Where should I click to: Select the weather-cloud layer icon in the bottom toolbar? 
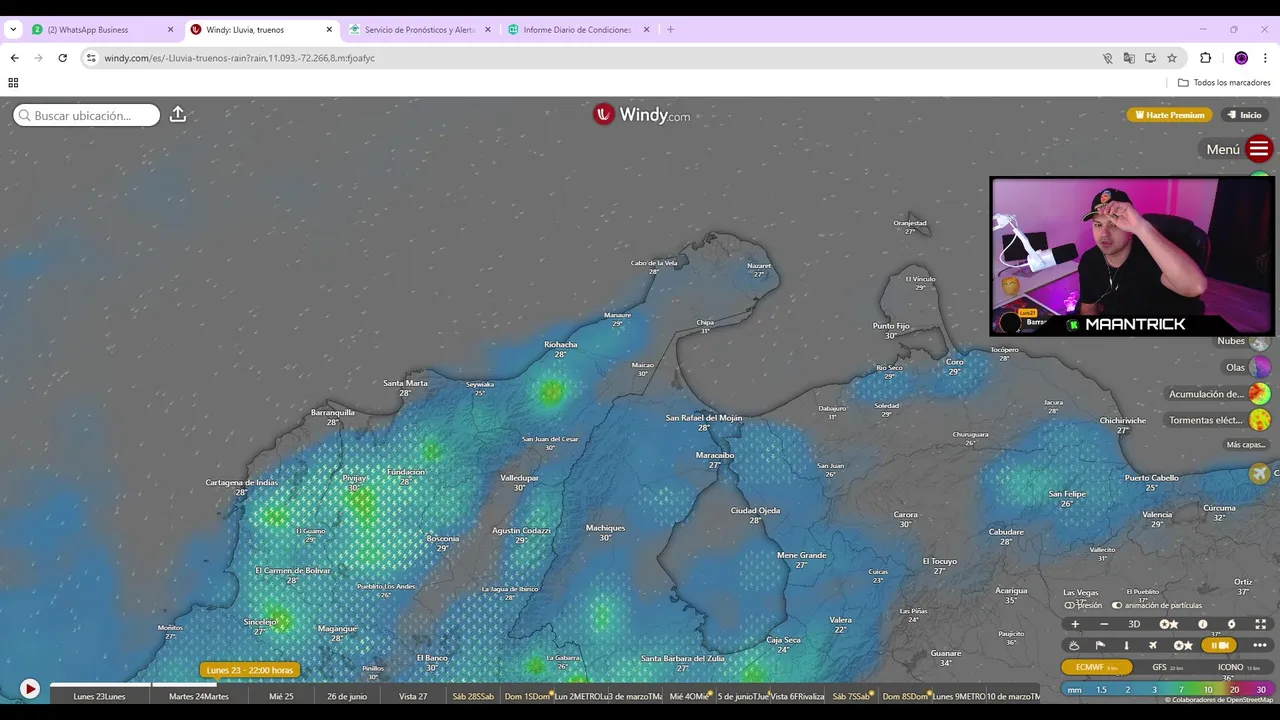(x=1074, y=645)
